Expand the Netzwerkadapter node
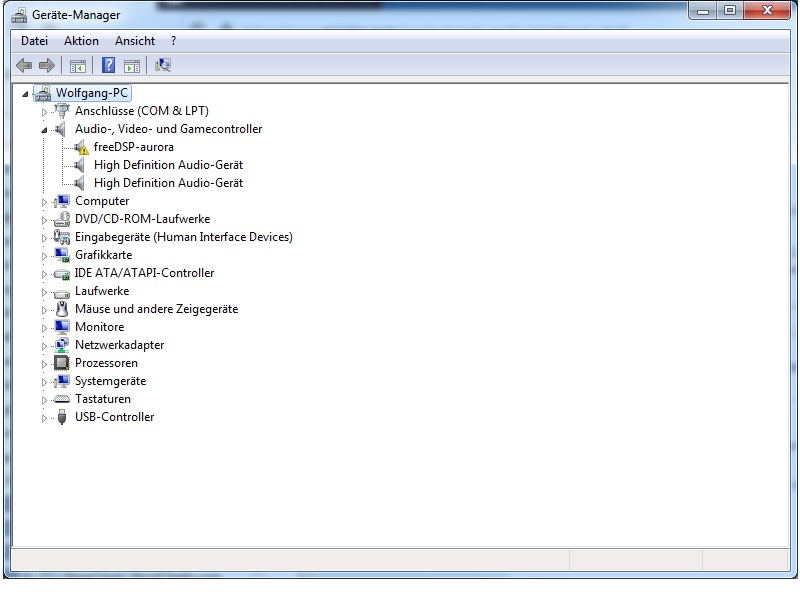800x600 pixels. click(44, 346)
